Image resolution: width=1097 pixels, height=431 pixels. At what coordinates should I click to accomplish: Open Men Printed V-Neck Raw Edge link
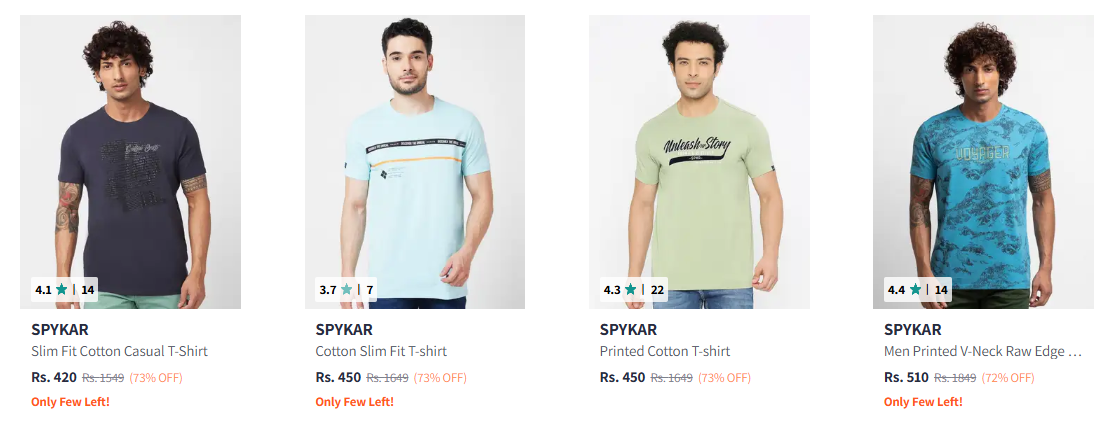point(983,351)
